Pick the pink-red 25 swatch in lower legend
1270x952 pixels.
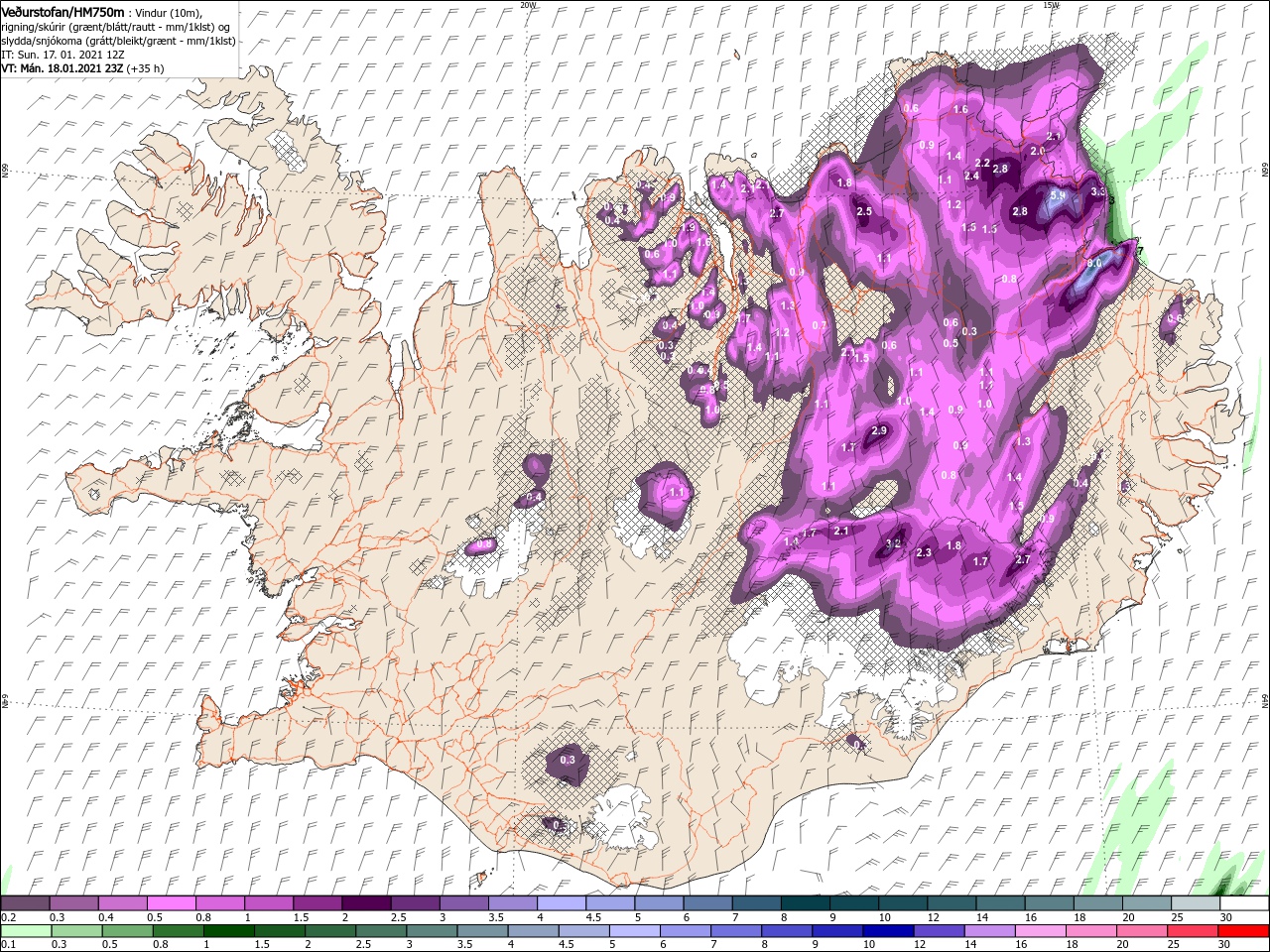click(x=1193, y=931)
